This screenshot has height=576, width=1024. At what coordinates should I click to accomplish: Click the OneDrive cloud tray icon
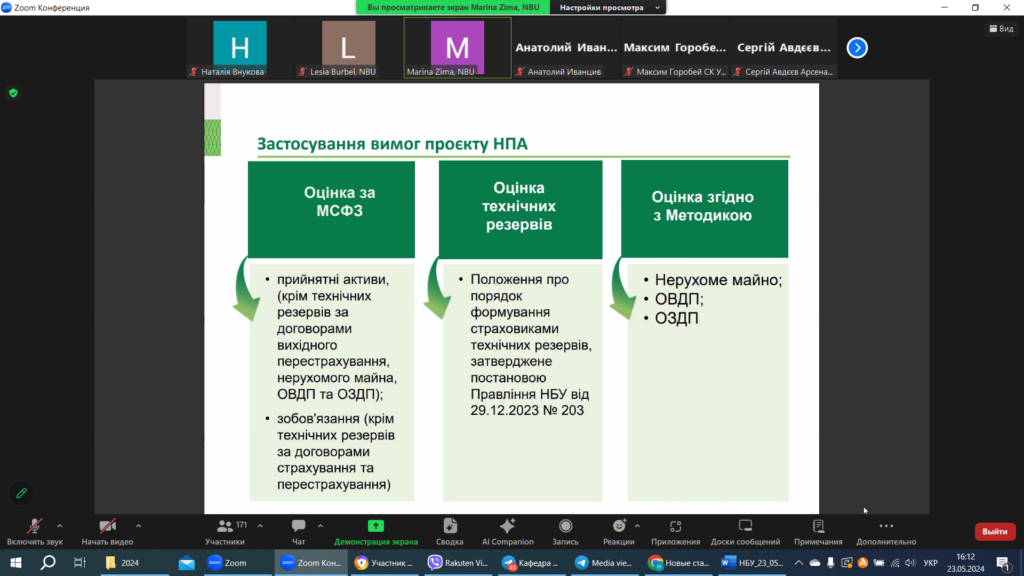(815, 562)
